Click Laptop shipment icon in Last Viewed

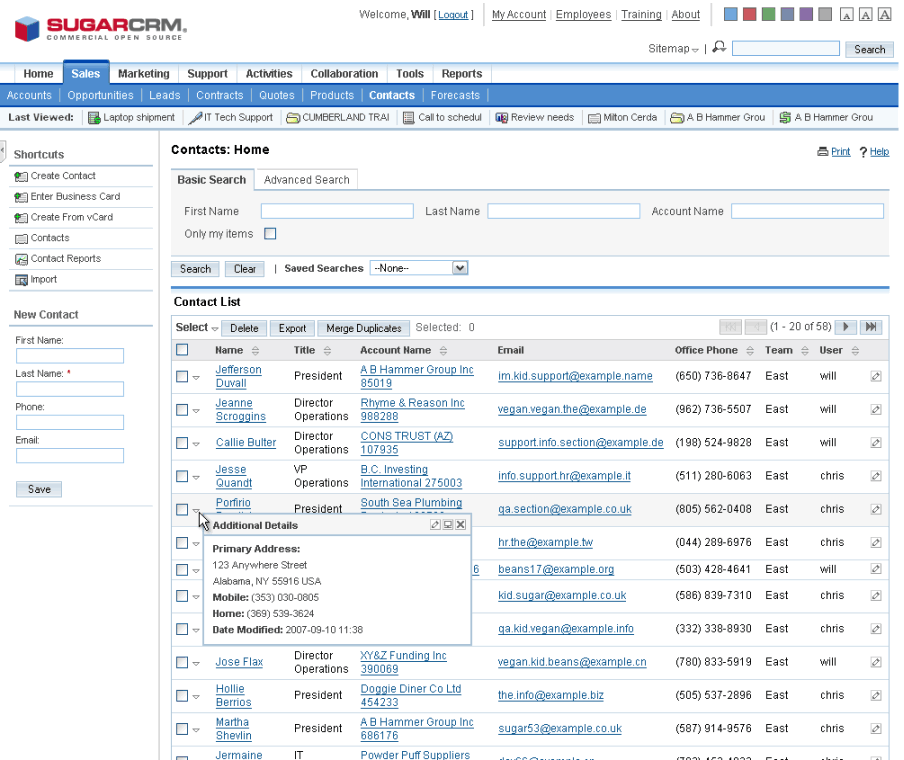pyautogui.click(x=94, y=118)
